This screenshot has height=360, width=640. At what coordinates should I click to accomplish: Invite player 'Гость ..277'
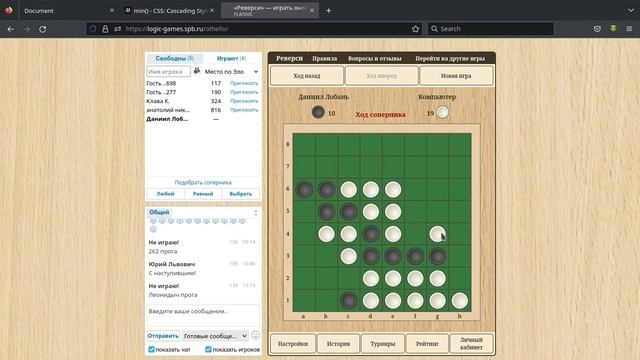244,92
